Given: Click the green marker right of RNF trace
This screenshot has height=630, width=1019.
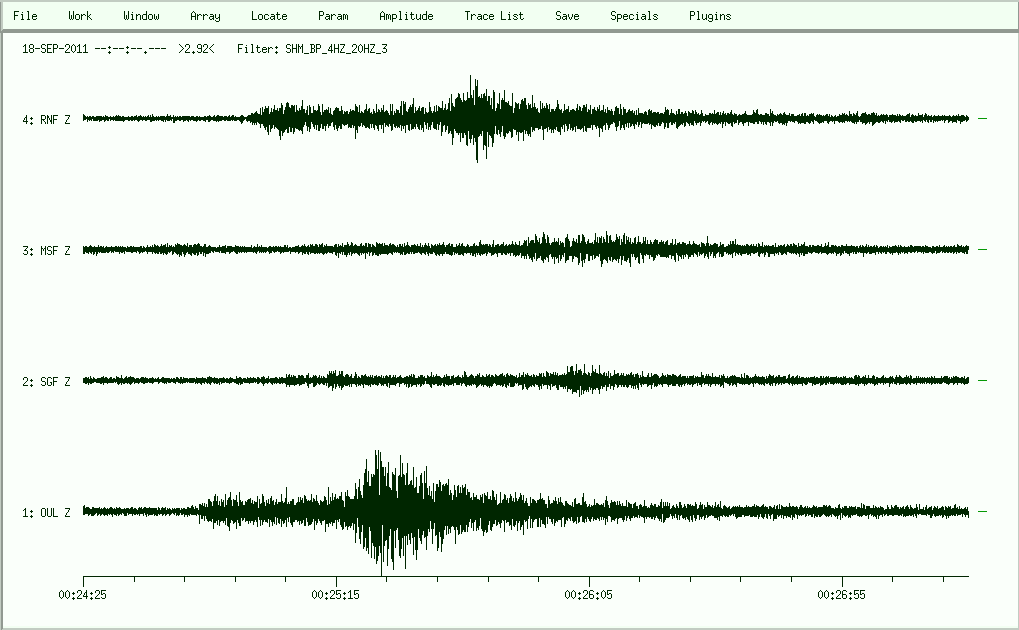Looking at the screenshot, I should 983,118.
